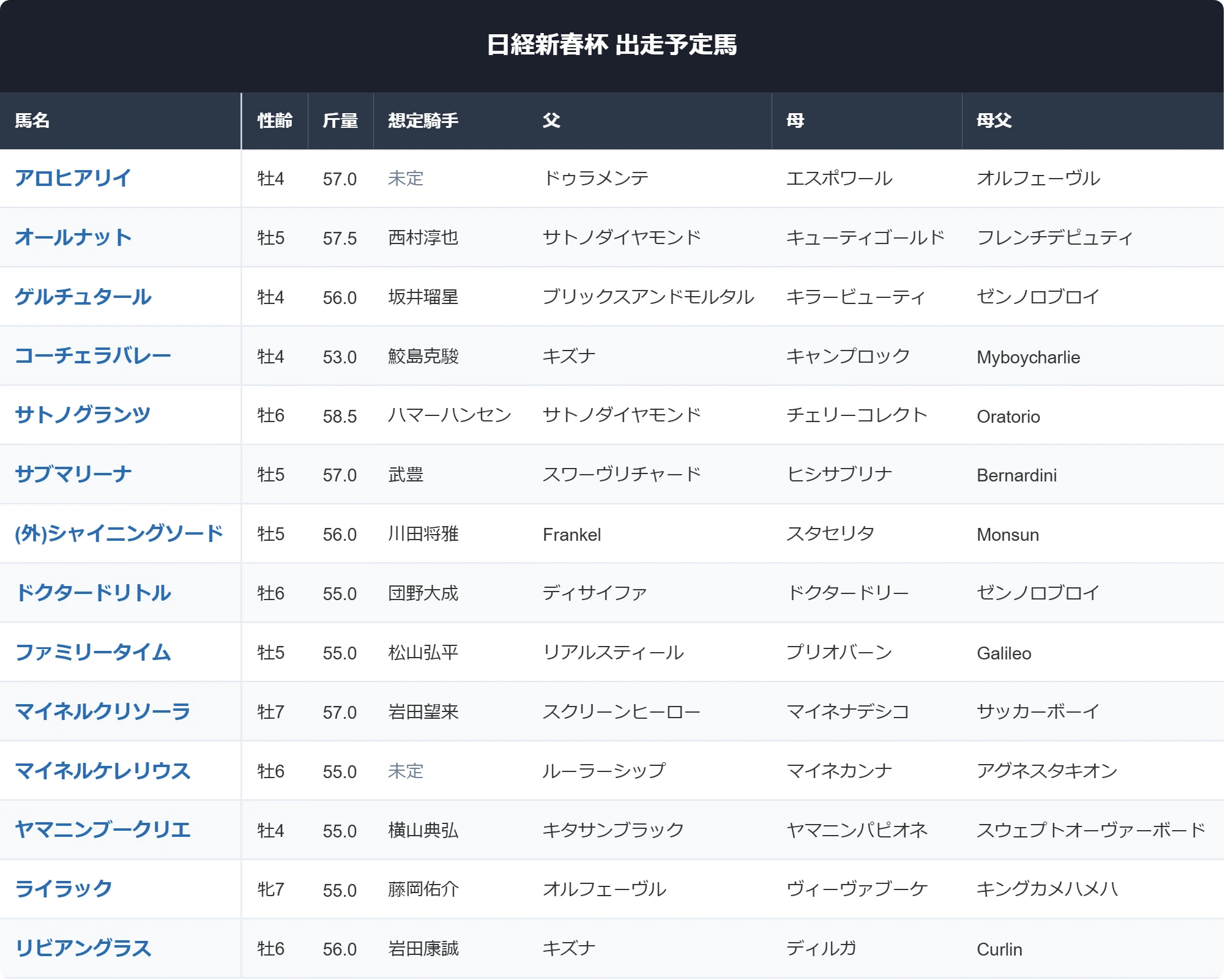Click the 母父 column header

(994, 121)
